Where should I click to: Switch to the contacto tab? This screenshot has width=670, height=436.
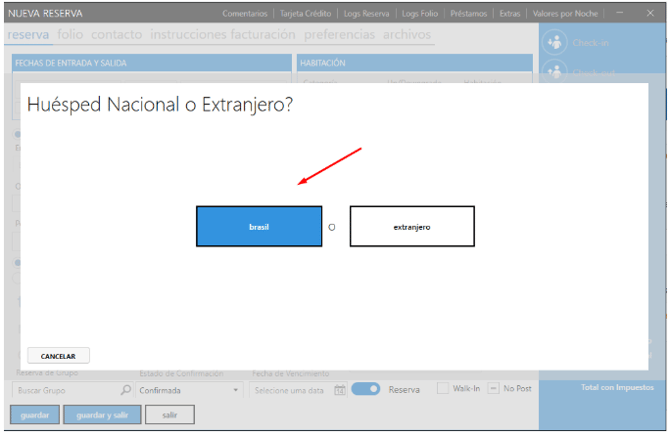tap(117, 34)
